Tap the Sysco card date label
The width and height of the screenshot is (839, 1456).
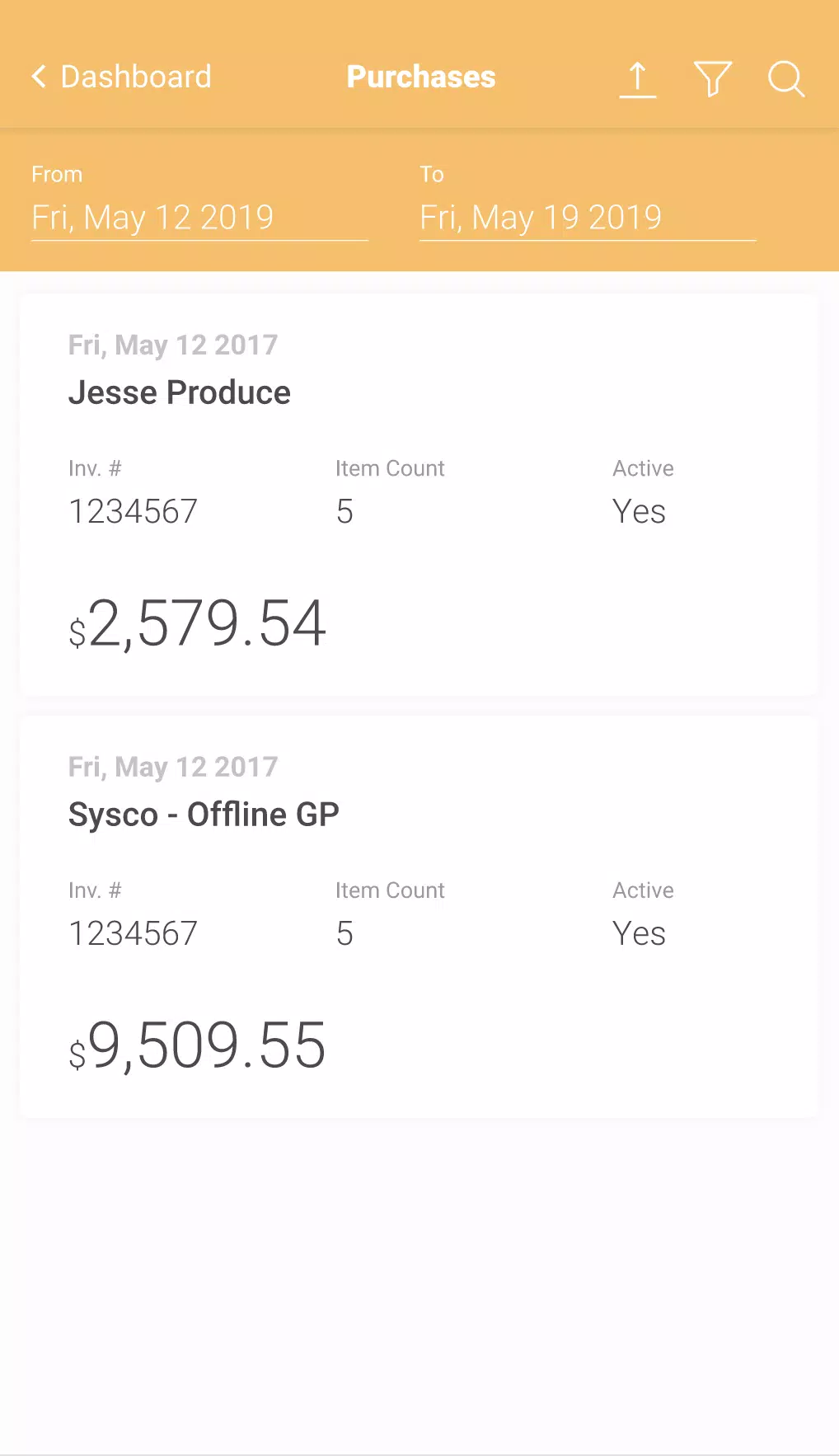173,767
